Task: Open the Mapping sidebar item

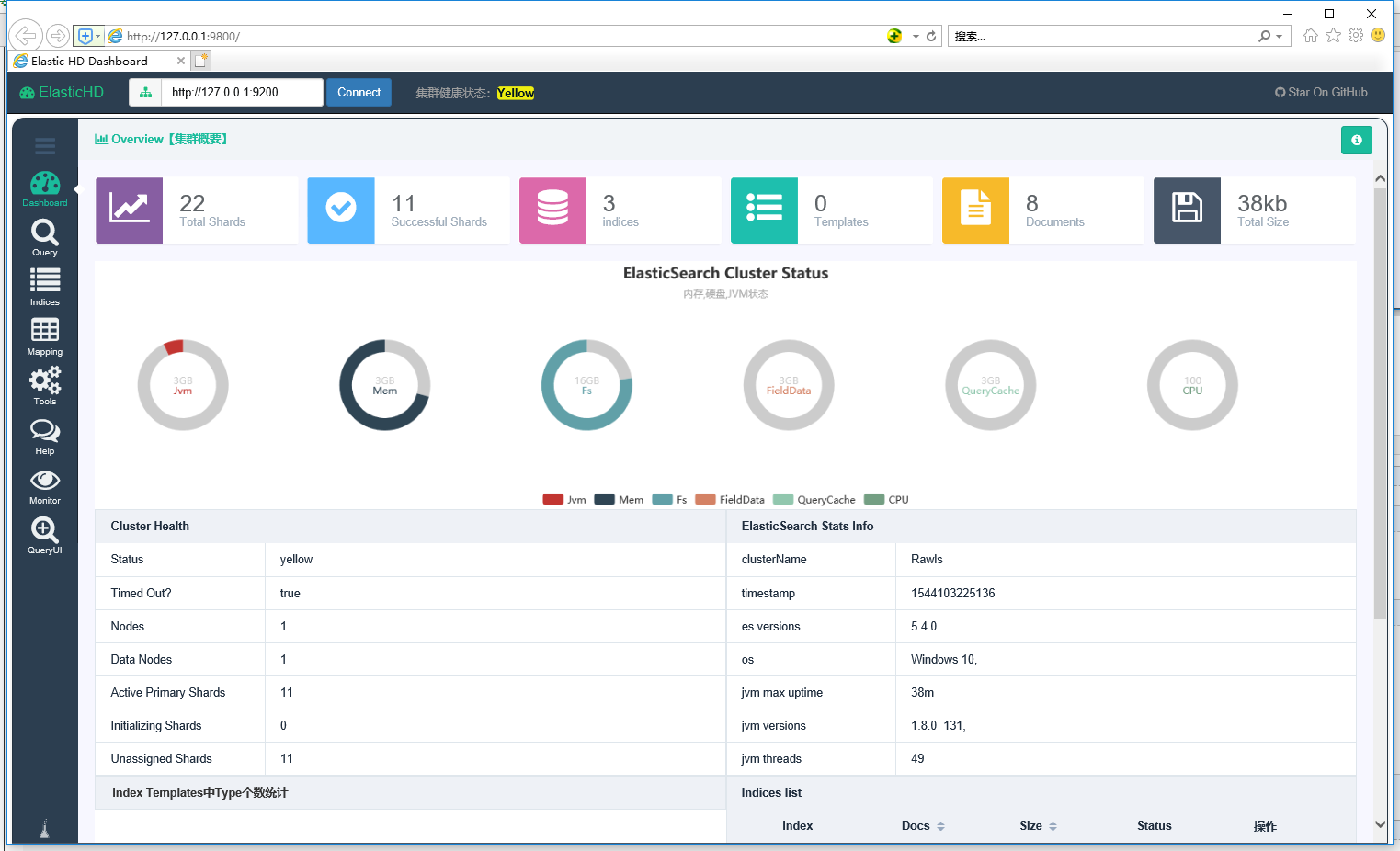Action: point(45,336)
